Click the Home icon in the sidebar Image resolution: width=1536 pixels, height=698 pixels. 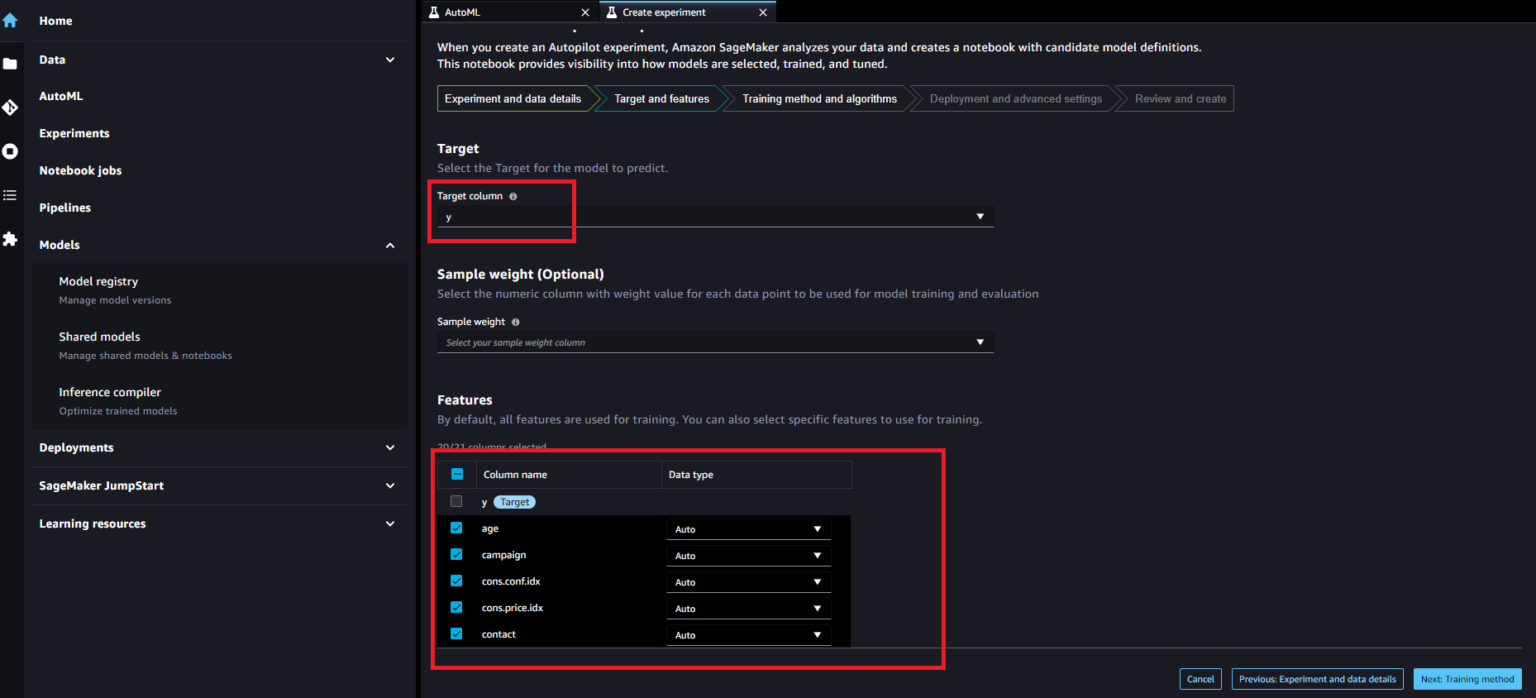click(x=10, y=20)
